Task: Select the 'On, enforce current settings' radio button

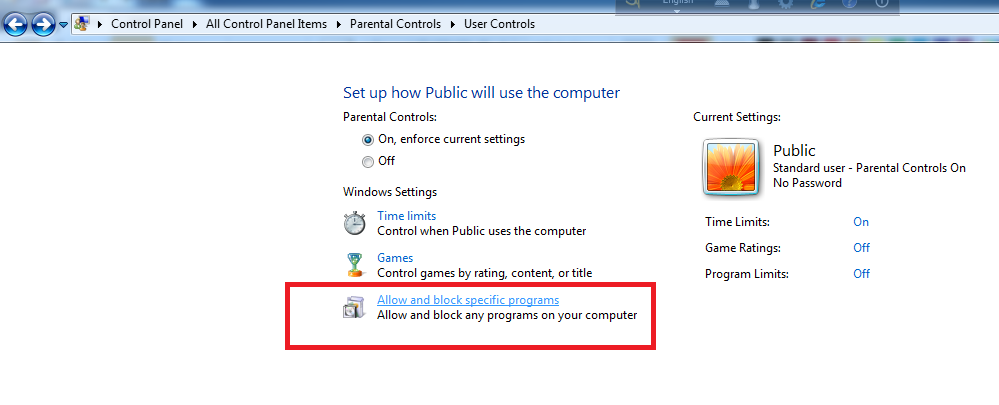Action: (368, 140)
